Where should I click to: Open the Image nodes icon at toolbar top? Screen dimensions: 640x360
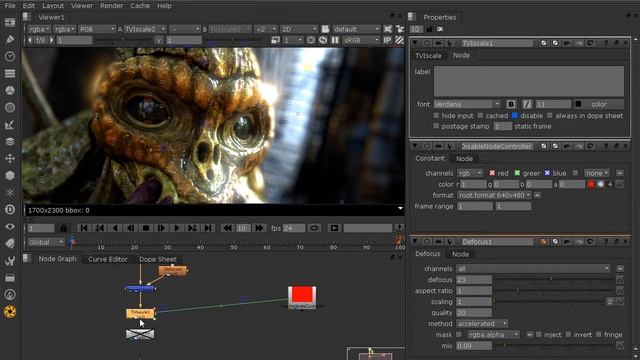[10, 22]
